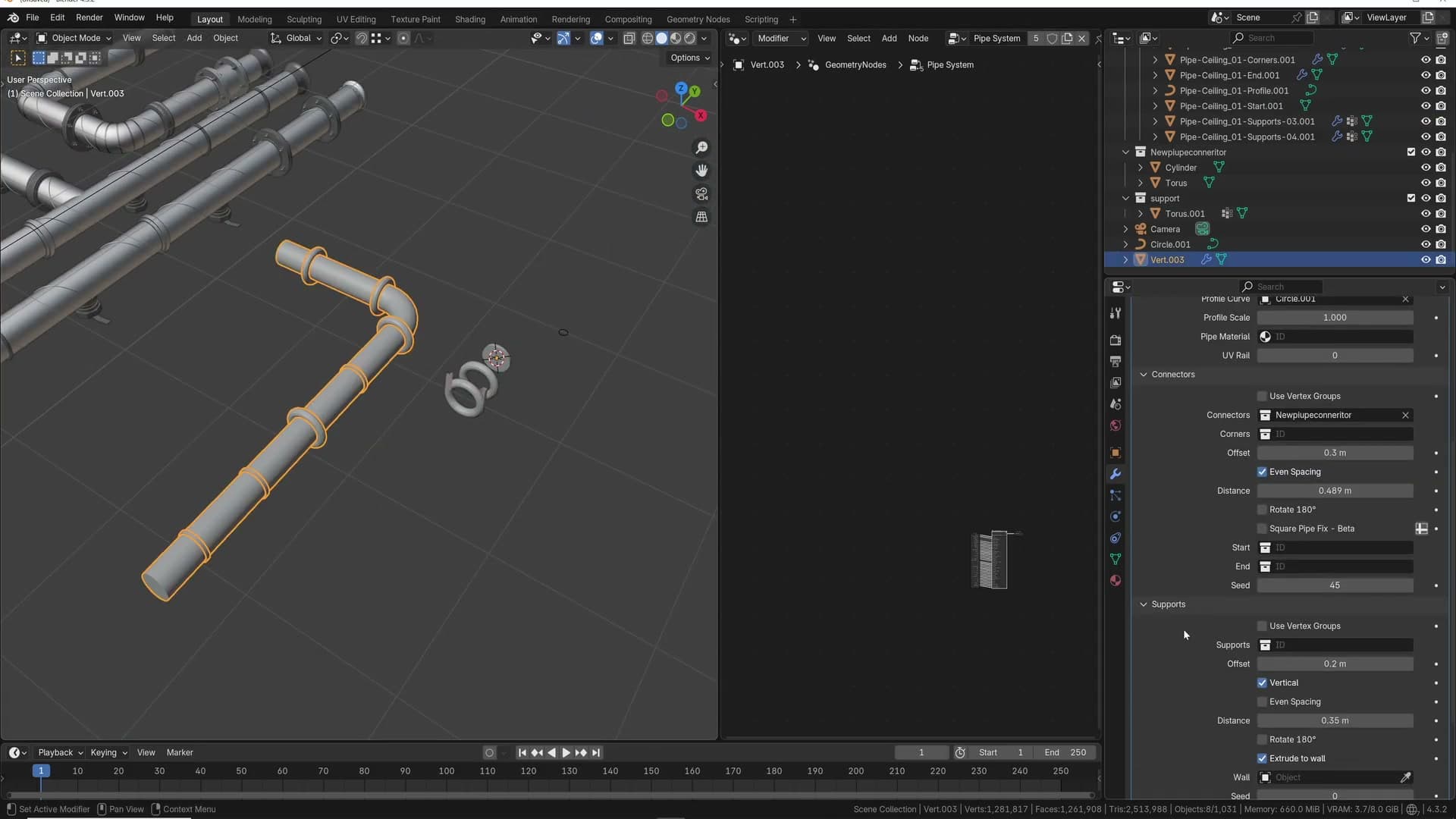Open the viewport Options dropdown
1456x819 pixels.
[690, 58]
